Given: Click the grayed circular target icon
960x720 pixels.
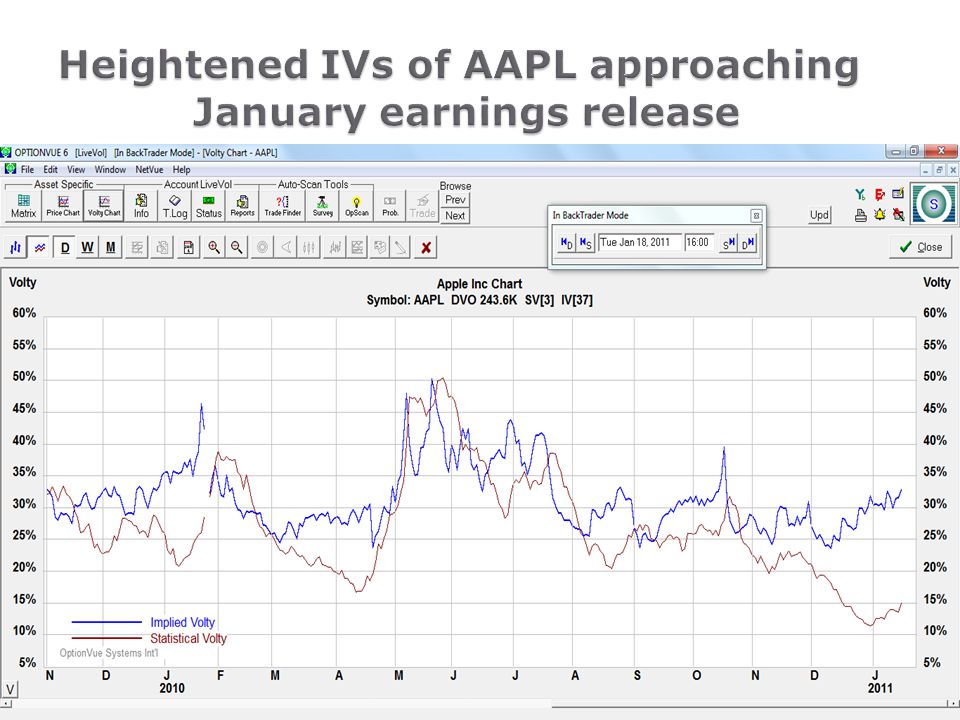Looking at the screenshot, I should 262,247.
